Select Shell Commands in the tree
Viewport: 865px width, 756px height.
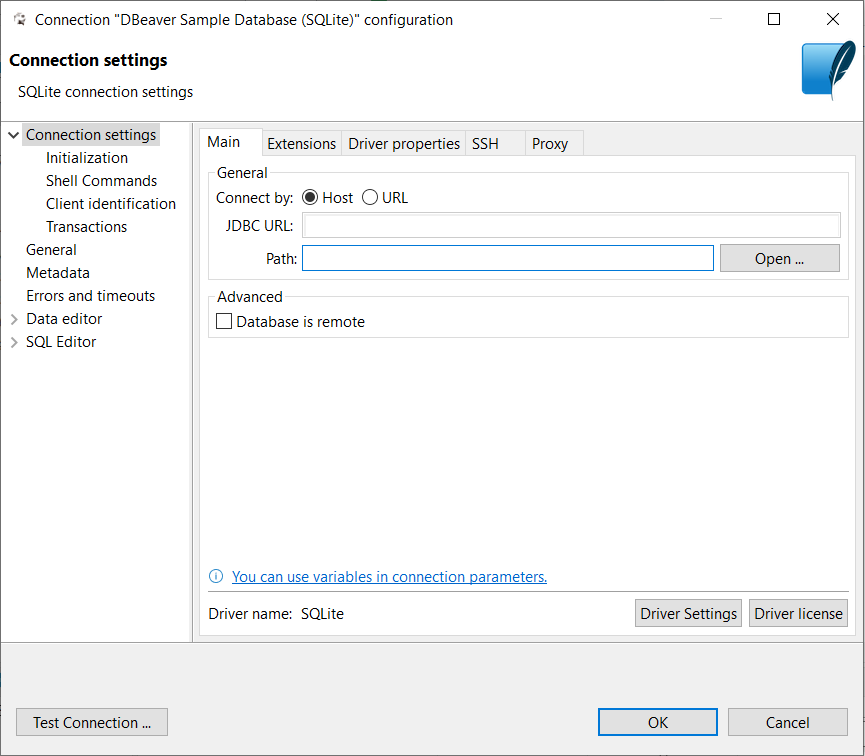click(x=101, y=181)
